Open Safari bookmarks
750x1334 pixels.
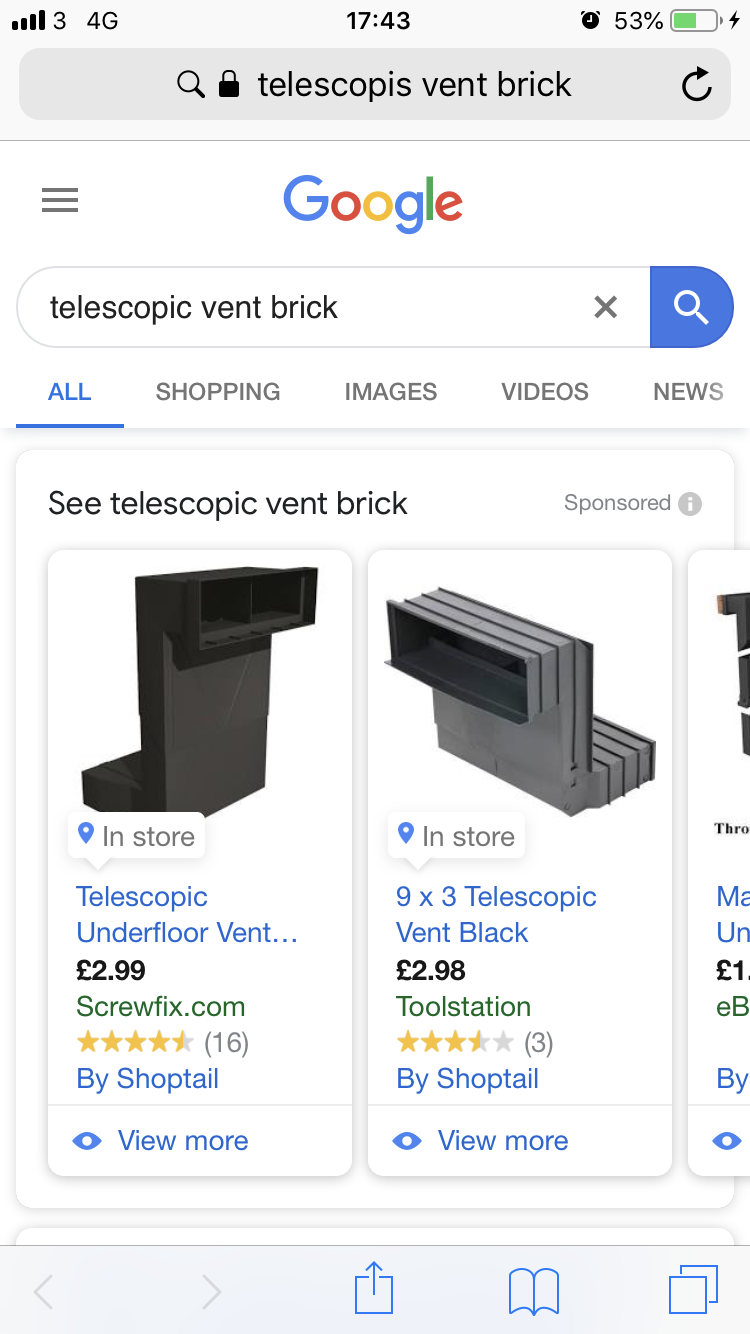click(x=533, y=1290)
